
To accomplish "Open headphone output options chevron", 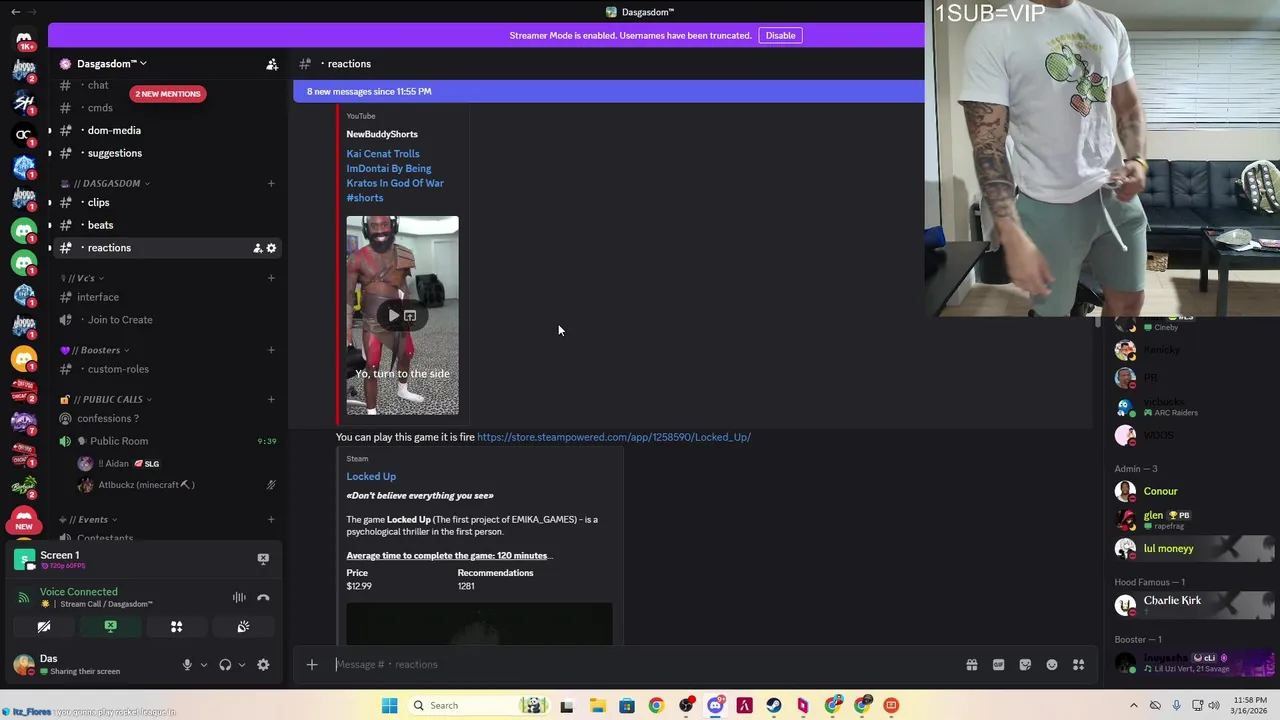I will (x=241, y=665).
